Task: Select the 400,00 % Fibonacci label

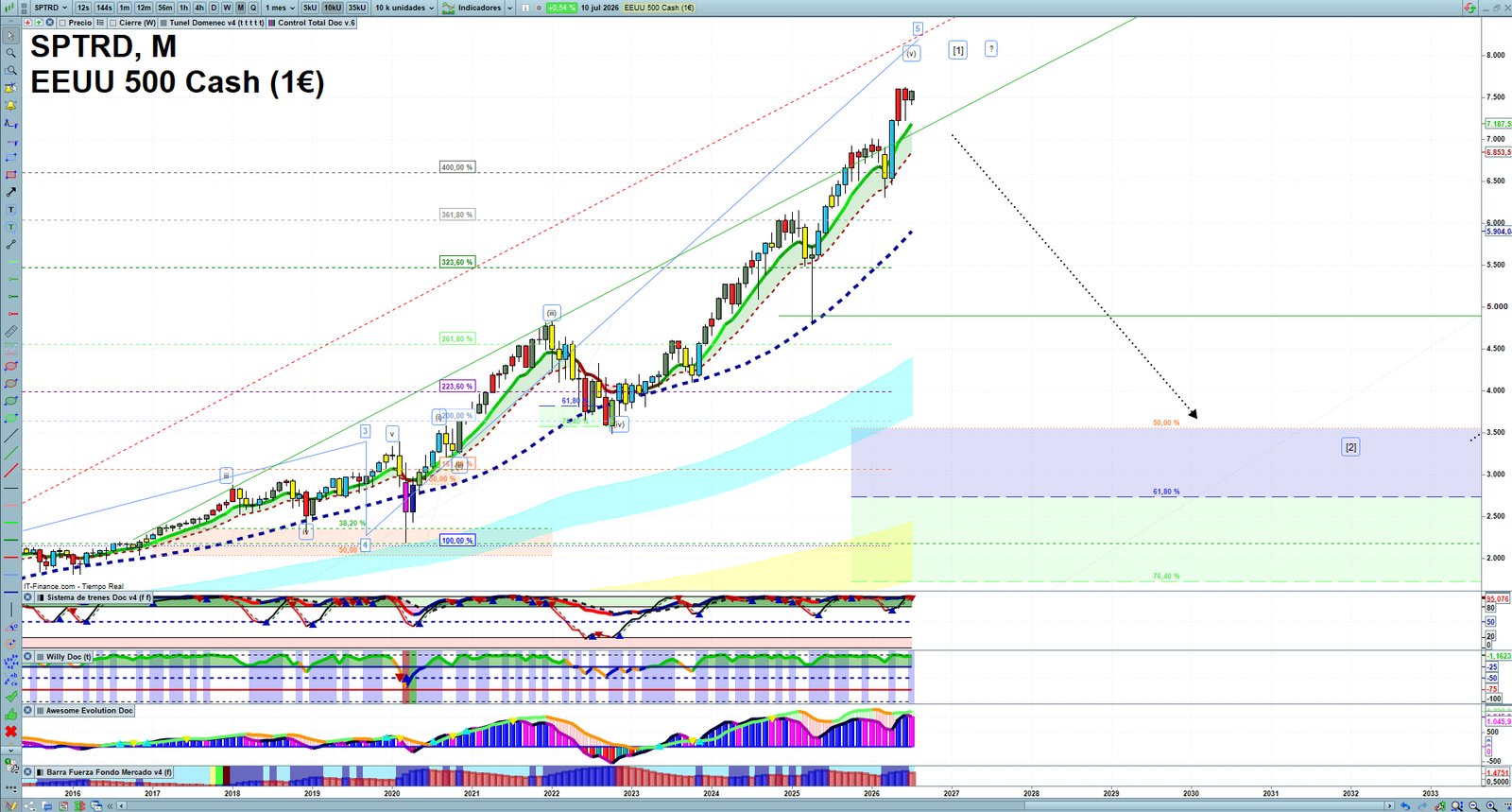Action: [x=457, y=167]
